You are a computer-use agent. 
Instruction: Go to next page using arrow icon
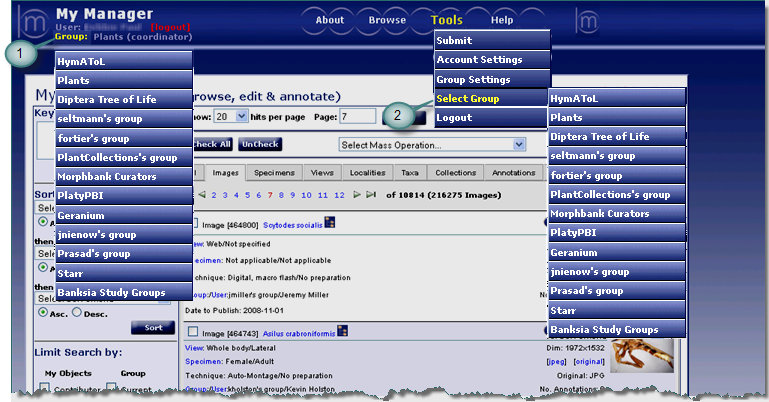[x=356, y=194]
